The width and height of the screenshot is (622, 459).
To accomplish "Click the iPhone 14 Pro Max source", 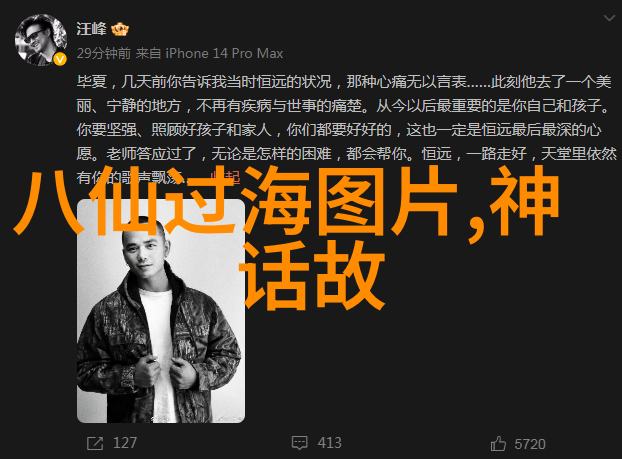I will pyautogui.click(x=224, y=53).
